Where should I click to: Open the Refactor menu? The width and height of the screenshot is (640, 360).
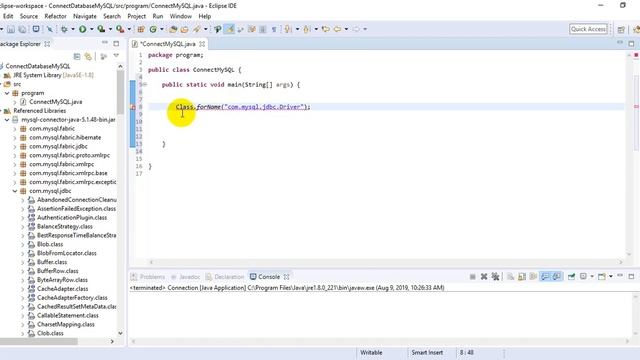(x=55, y=16)
